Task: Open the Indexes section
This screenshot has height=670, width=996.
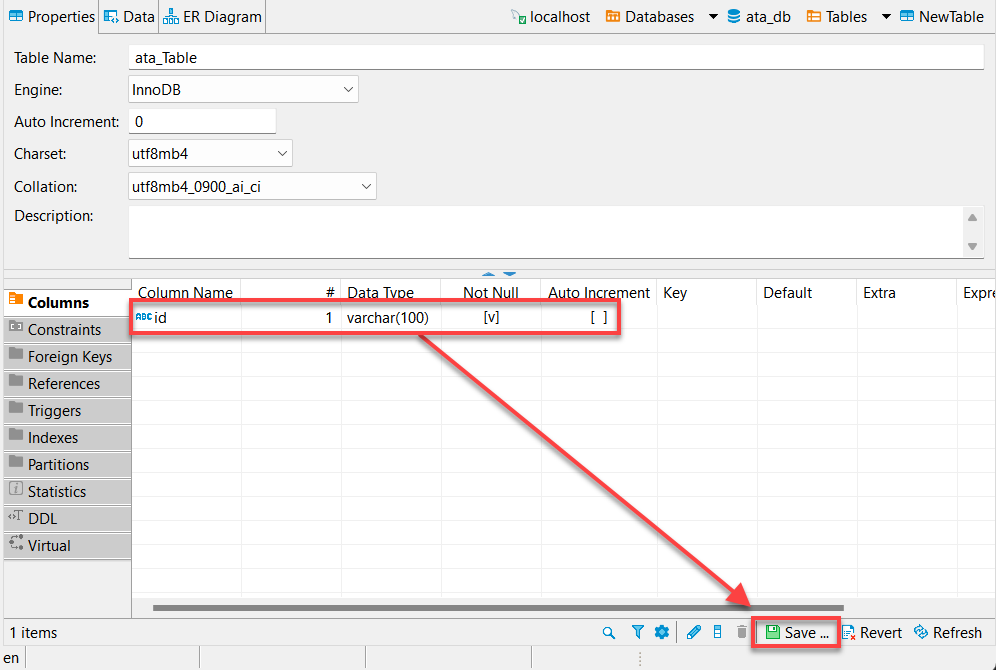Action: coord(67,438)
